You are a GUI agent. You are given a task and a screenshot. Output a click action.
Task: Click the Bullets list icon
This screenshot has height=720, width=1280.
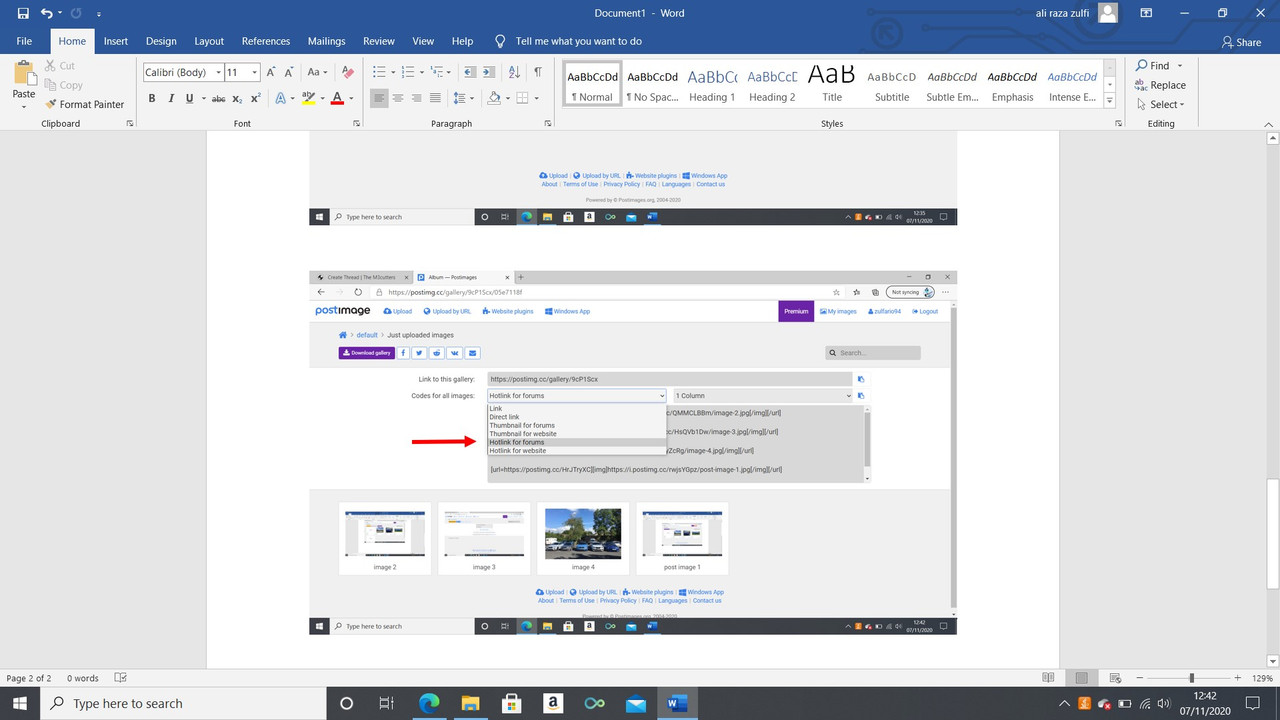click(x=379, y=72)
